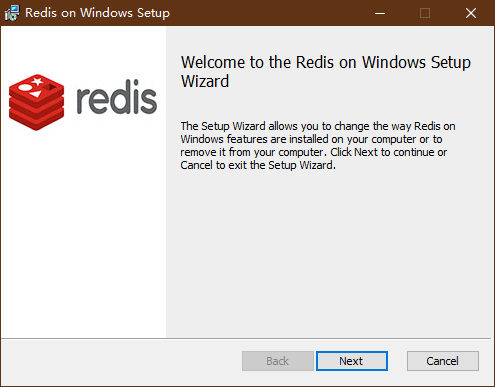The image size is (495, 387).
Task: Click the Next button to continue setup
Action: 352,361
